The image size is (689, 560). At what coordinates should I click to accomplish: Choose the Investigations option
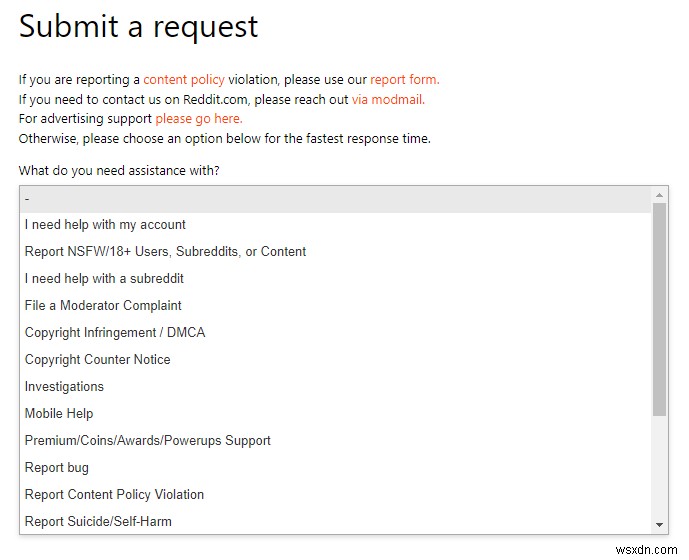point(64,387)
